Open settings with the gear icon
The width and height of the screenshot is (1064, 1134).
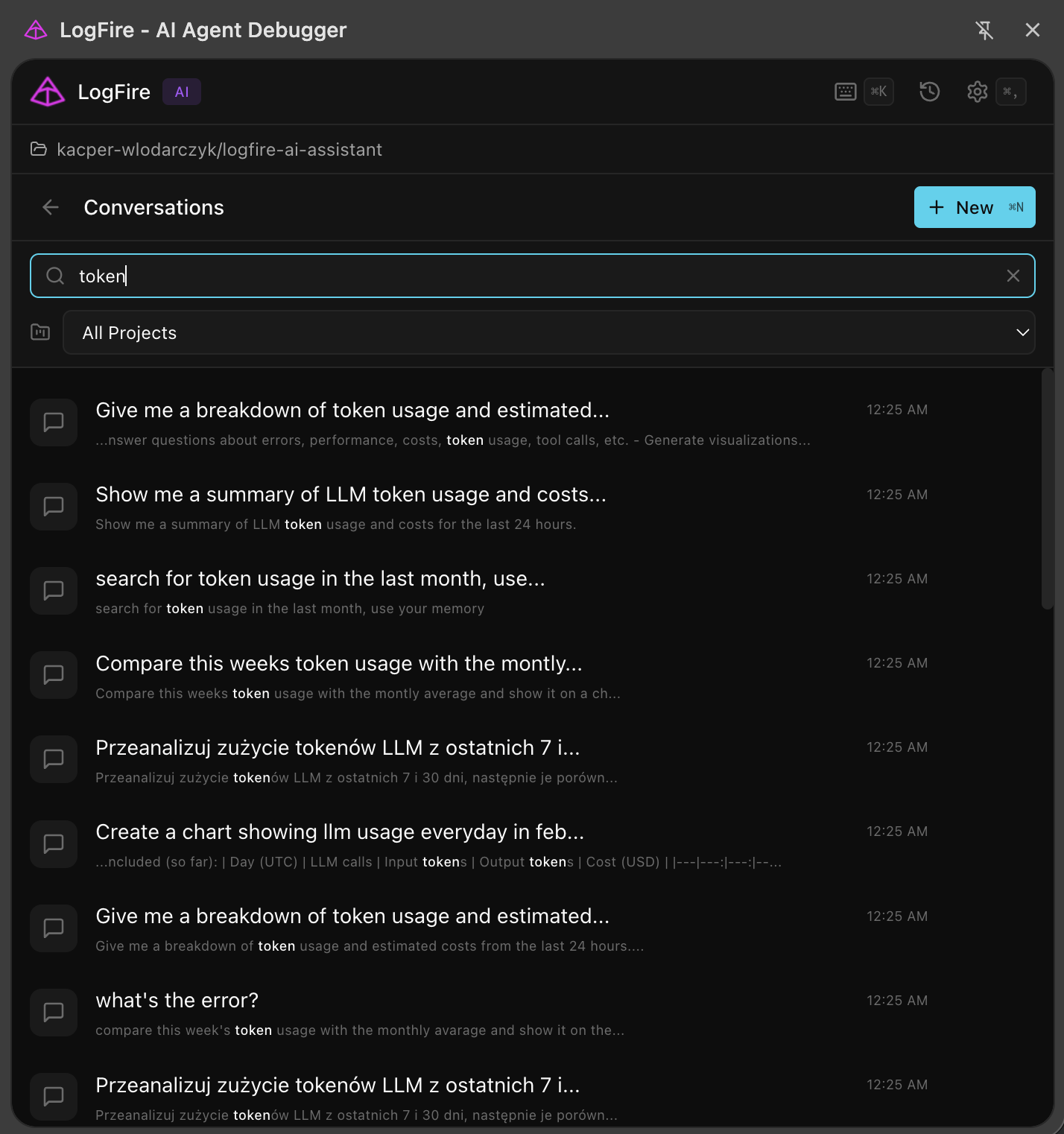[977, 92]
